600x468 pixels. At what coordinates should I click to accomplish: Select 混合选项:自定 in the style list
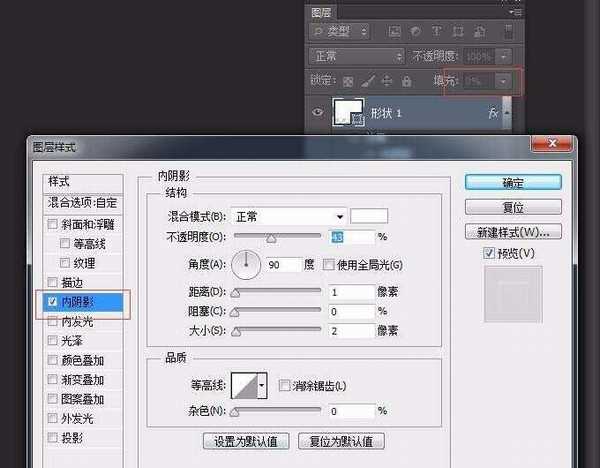[83, 202]
